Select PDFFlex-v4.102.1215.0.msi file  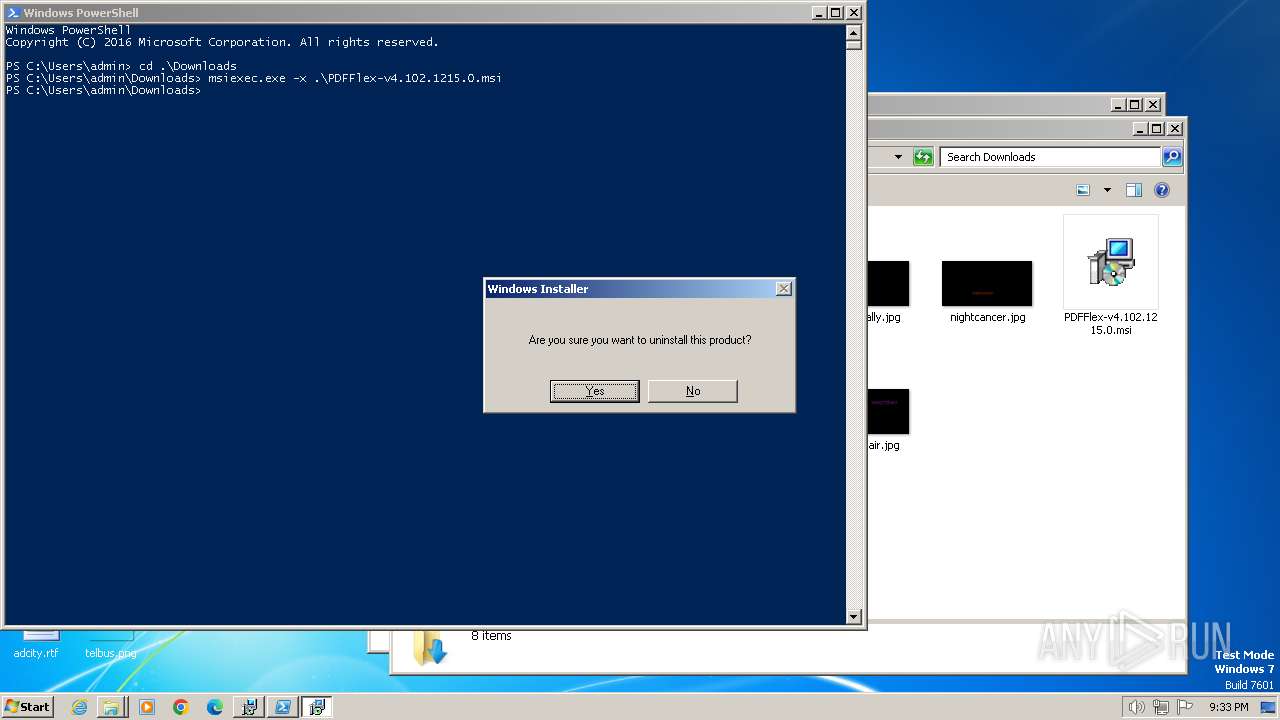[1111, 275]
